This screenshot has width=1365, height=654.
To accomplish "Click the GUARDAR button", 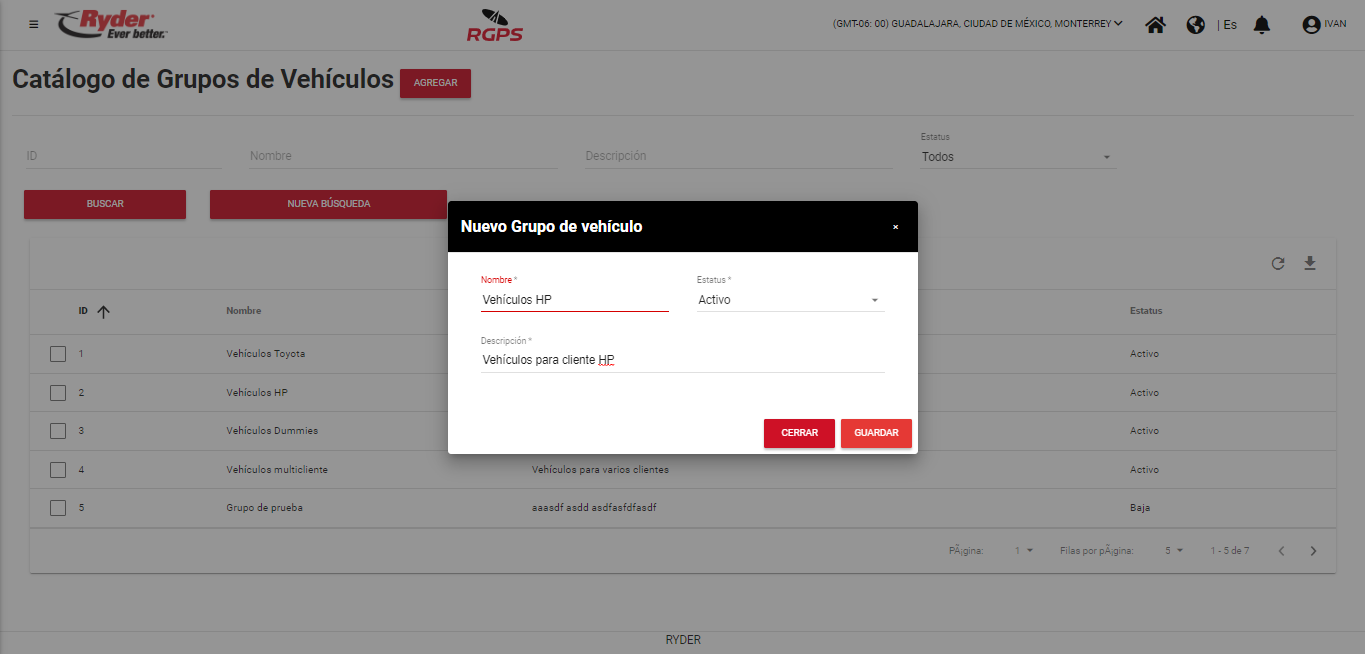I will click(876, 433).
